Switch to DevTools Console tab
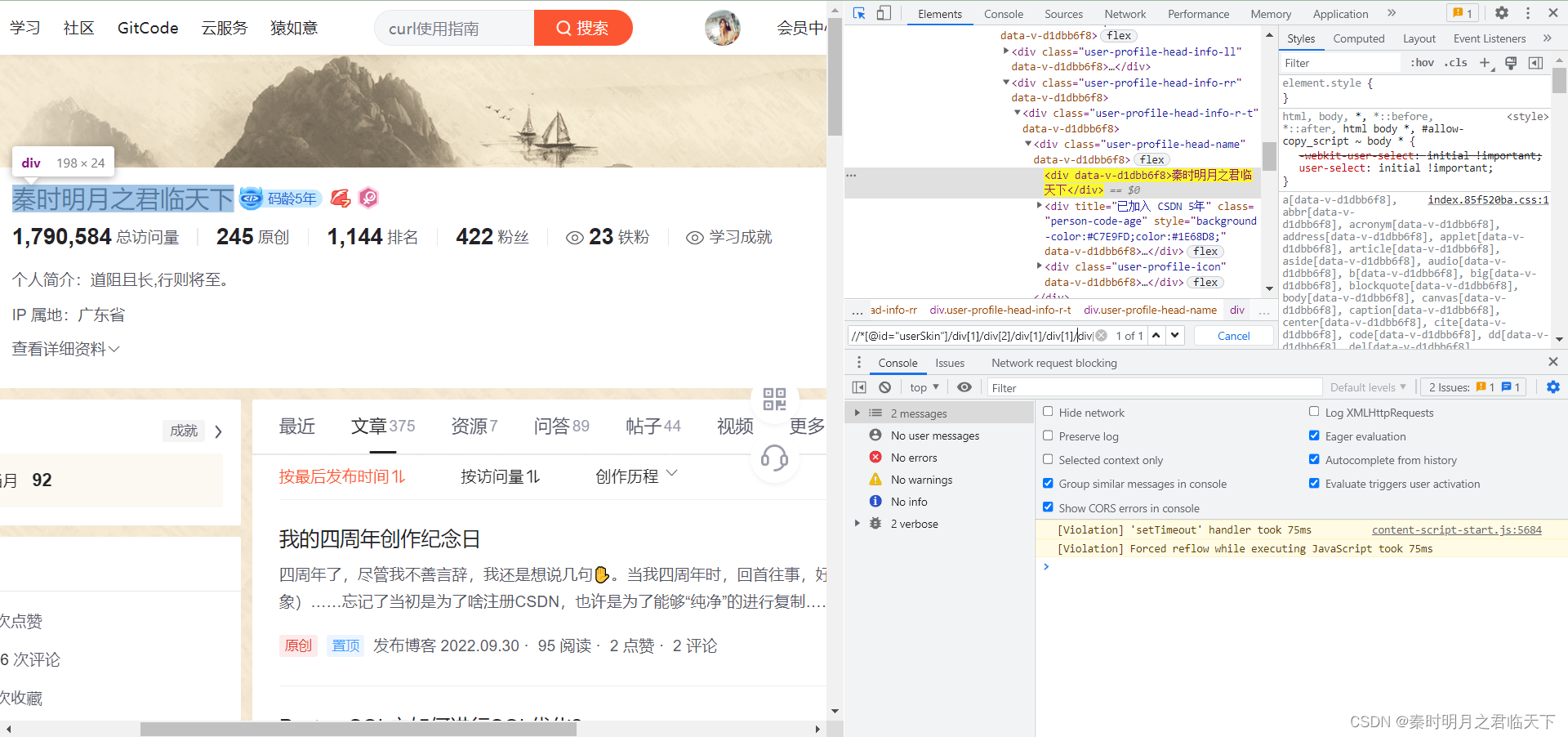 [x=1003, y=14]
